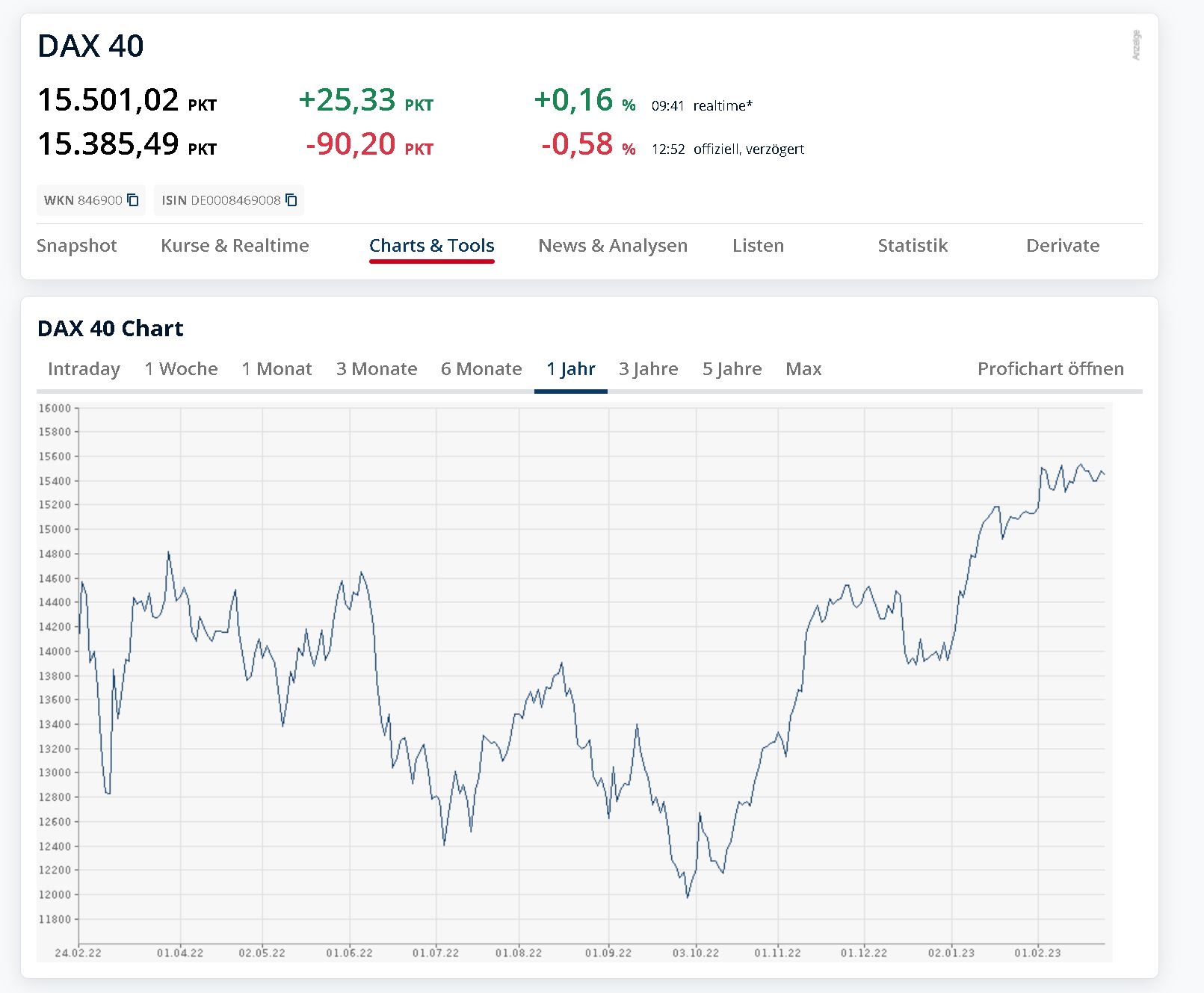The width and height of the screenshot is (1204, 993).
Task: Select the 5 Jahre chart range
Action: coord(732,369)
